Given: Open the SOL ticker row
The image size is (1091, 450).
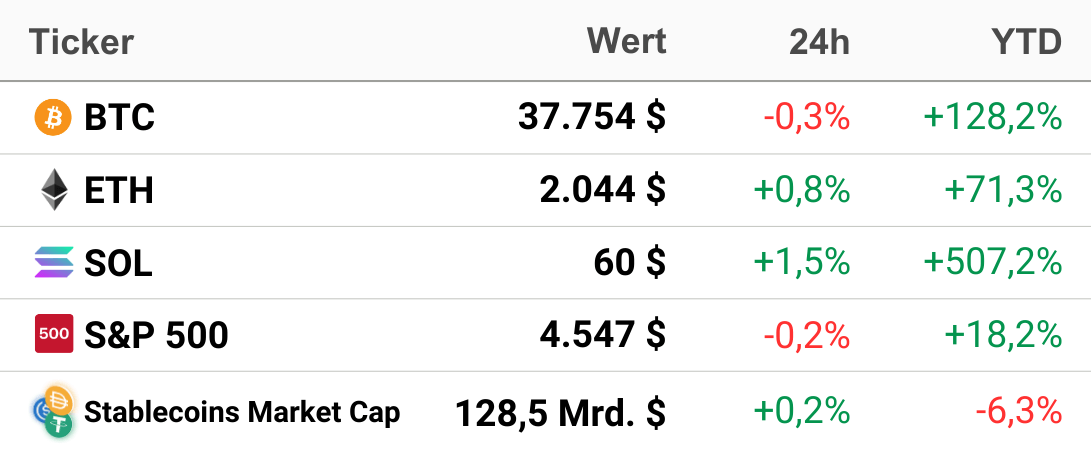Looking at the screenshot, I should click(x=546, y=263).
